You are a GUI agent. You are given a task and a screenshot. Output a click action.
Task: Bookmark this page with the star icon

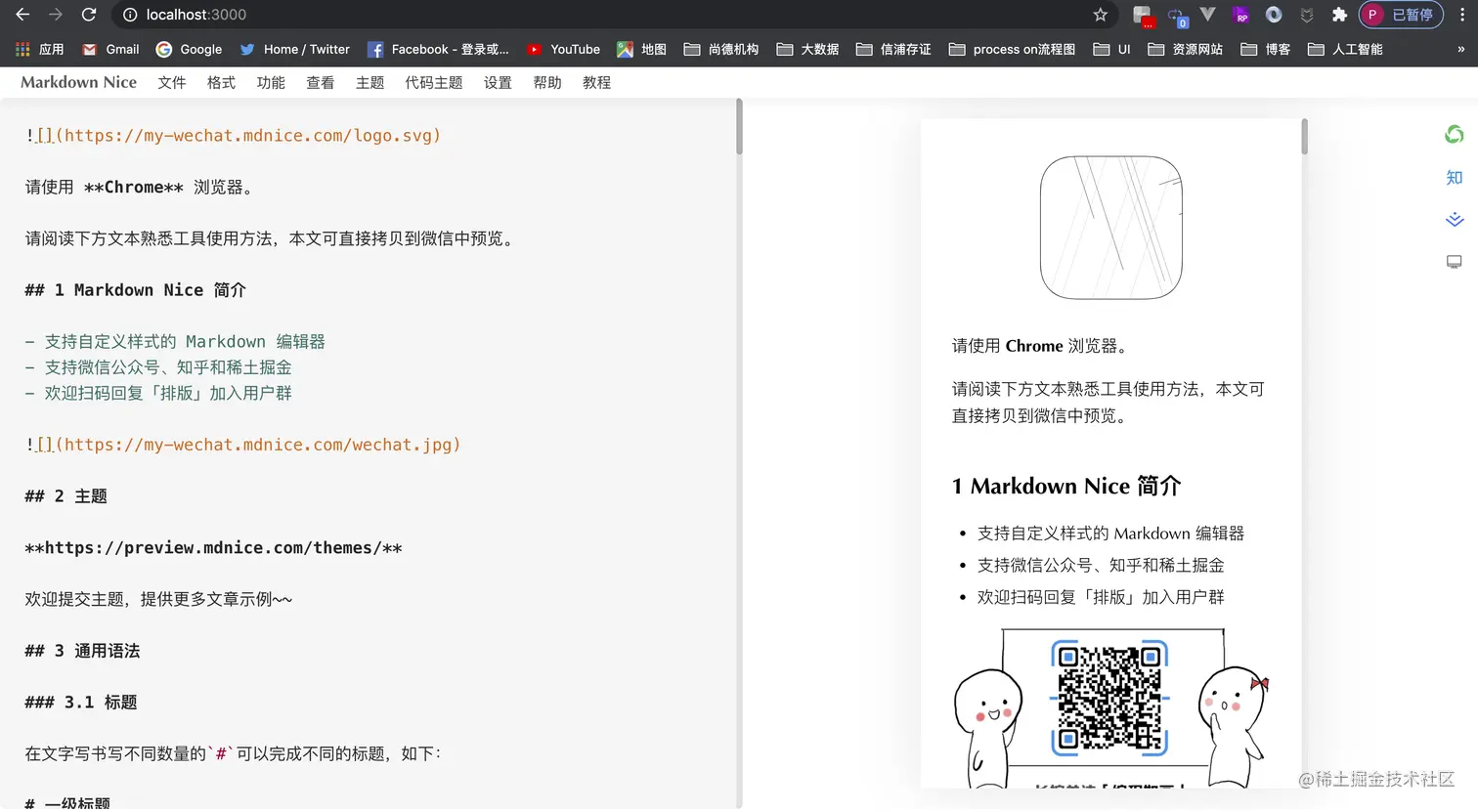click(1101, 15)
